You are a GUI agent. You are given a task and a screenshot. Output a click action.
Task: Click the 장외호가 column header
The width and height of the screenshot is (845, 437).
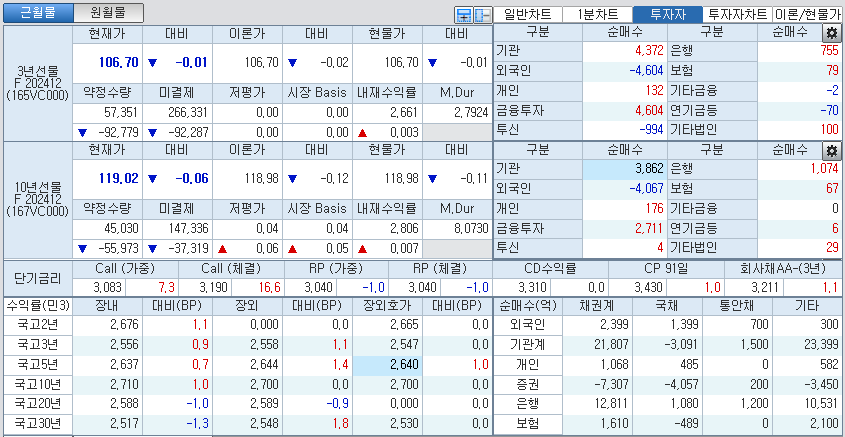click(x=387, y=306)
